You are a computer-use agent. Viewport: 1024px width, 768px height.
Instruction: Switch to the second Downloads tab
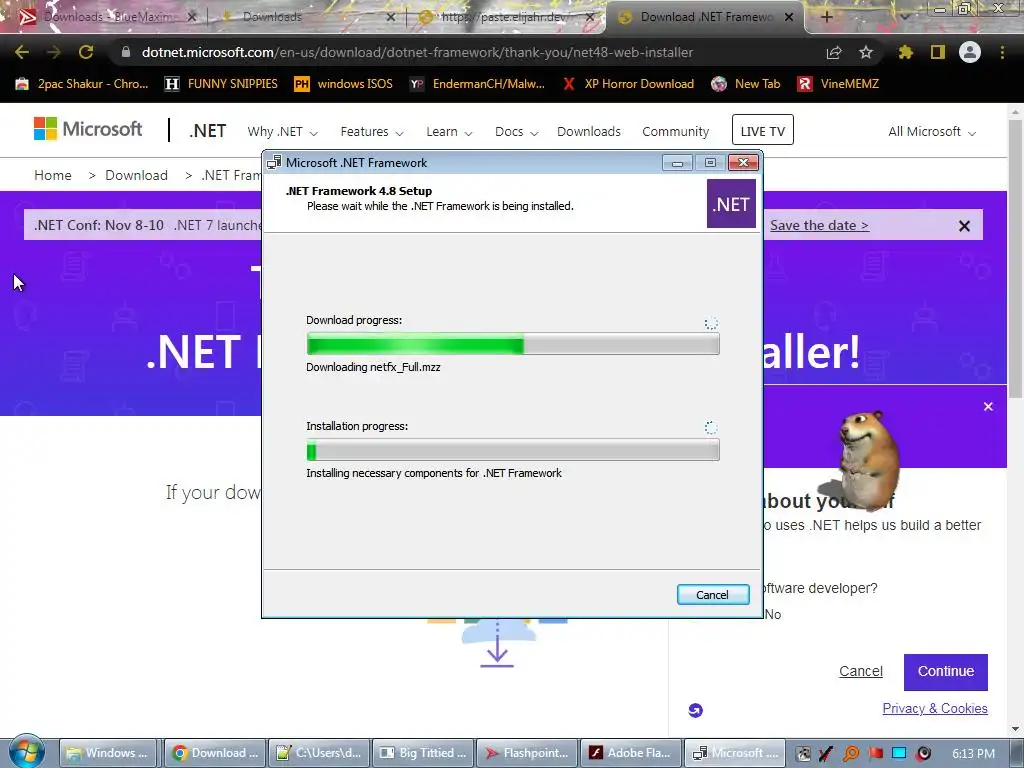click(308, 17)
